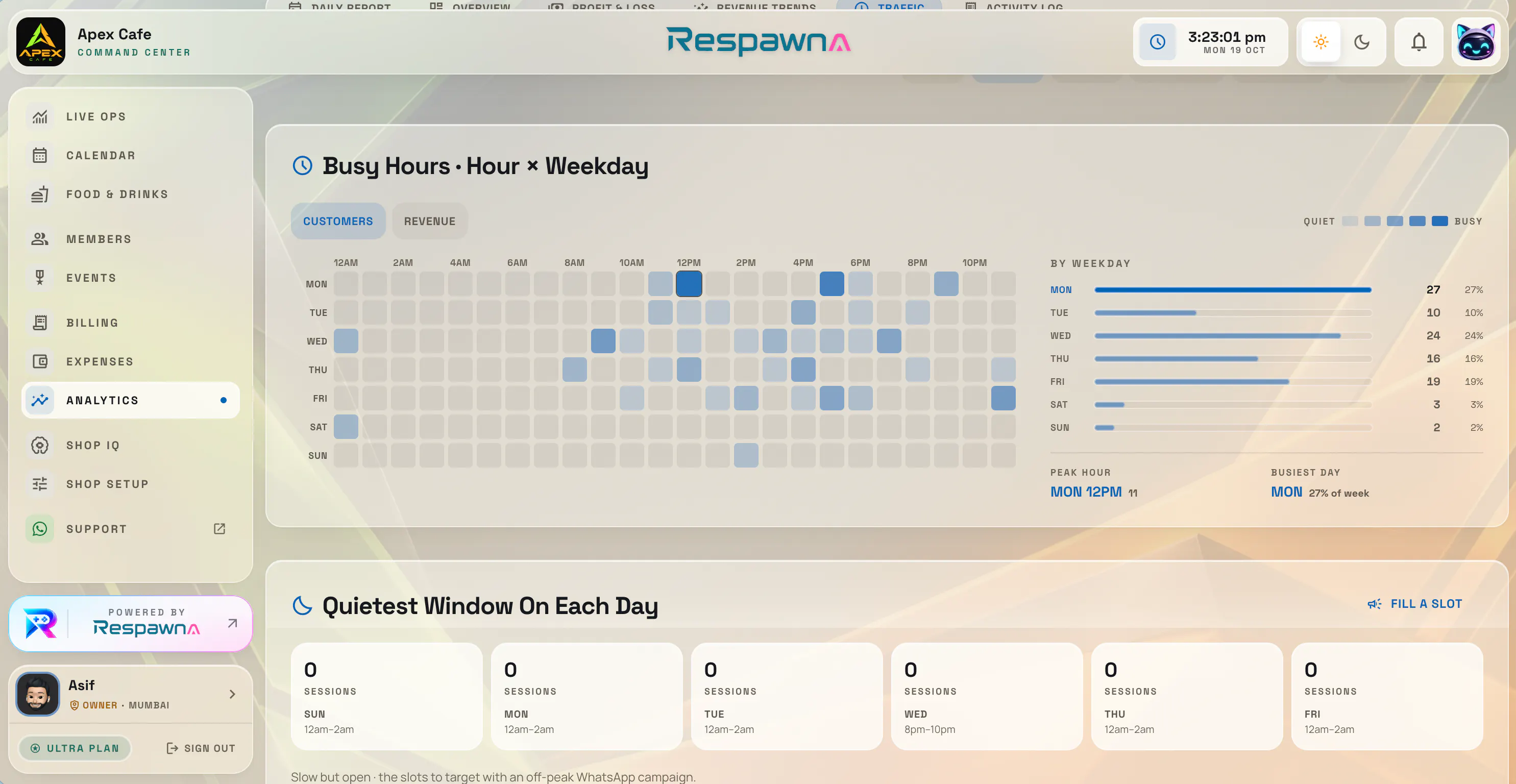Expand Asif owner profile chevron
Viewport: 1516px width, 784px height.
(232, 695)
